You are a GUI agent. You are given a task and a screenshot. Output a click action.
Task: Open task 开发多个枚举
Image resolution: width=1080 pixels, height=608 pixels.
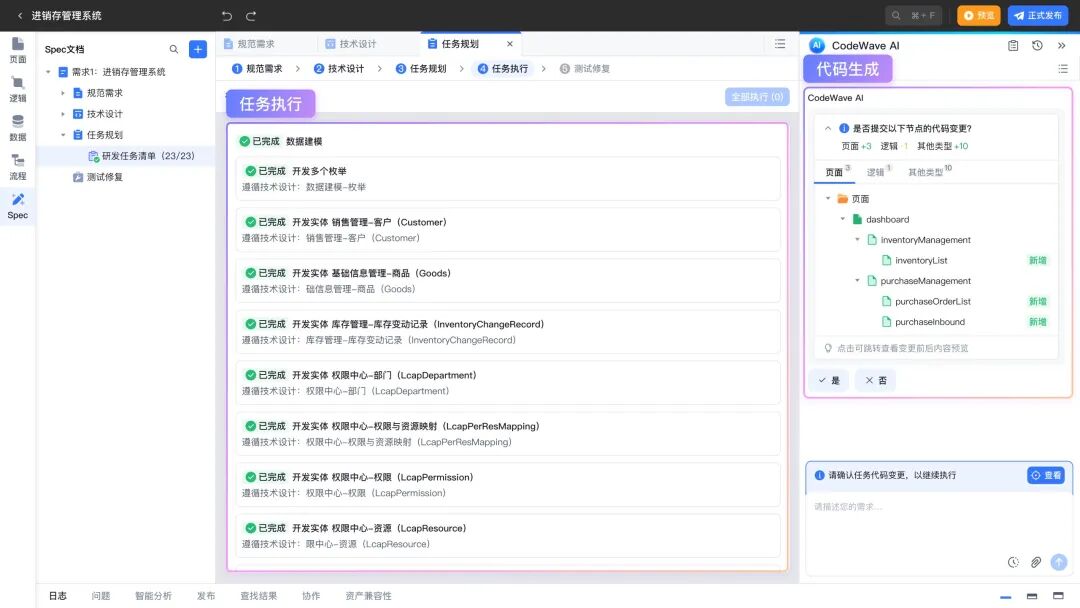coord(508,178)
